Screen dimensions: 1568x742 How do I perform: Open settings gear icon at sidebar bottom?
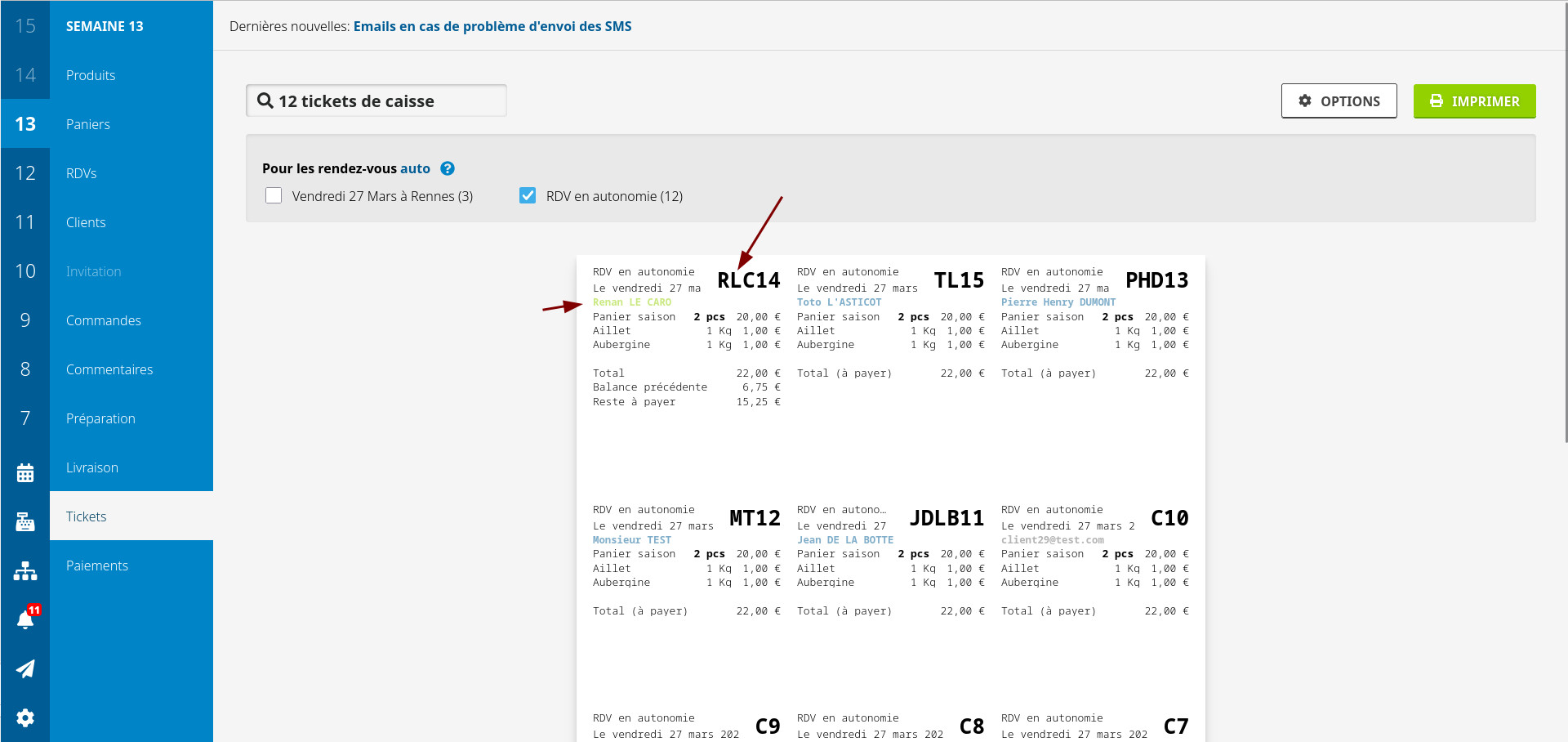point(25,717)
